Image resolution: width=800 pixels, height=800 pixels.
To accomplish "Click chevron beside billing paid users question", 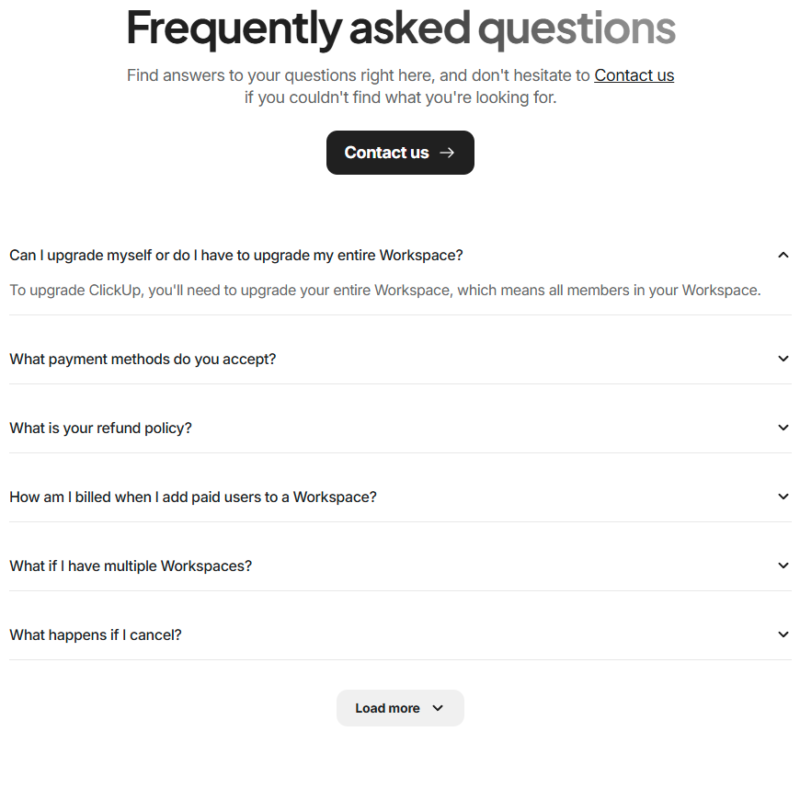I will [x=783, y=497].
